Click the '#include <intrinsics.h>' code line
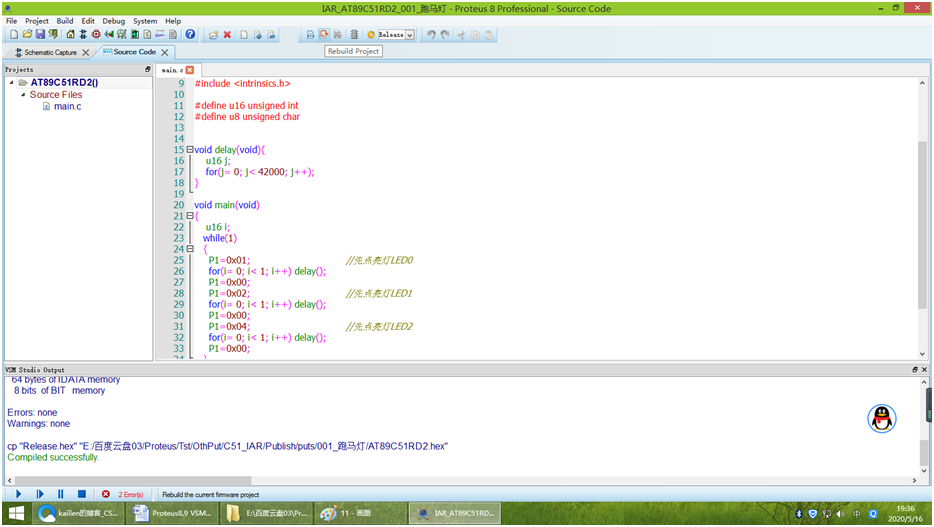934x527 pixels. 242,83
